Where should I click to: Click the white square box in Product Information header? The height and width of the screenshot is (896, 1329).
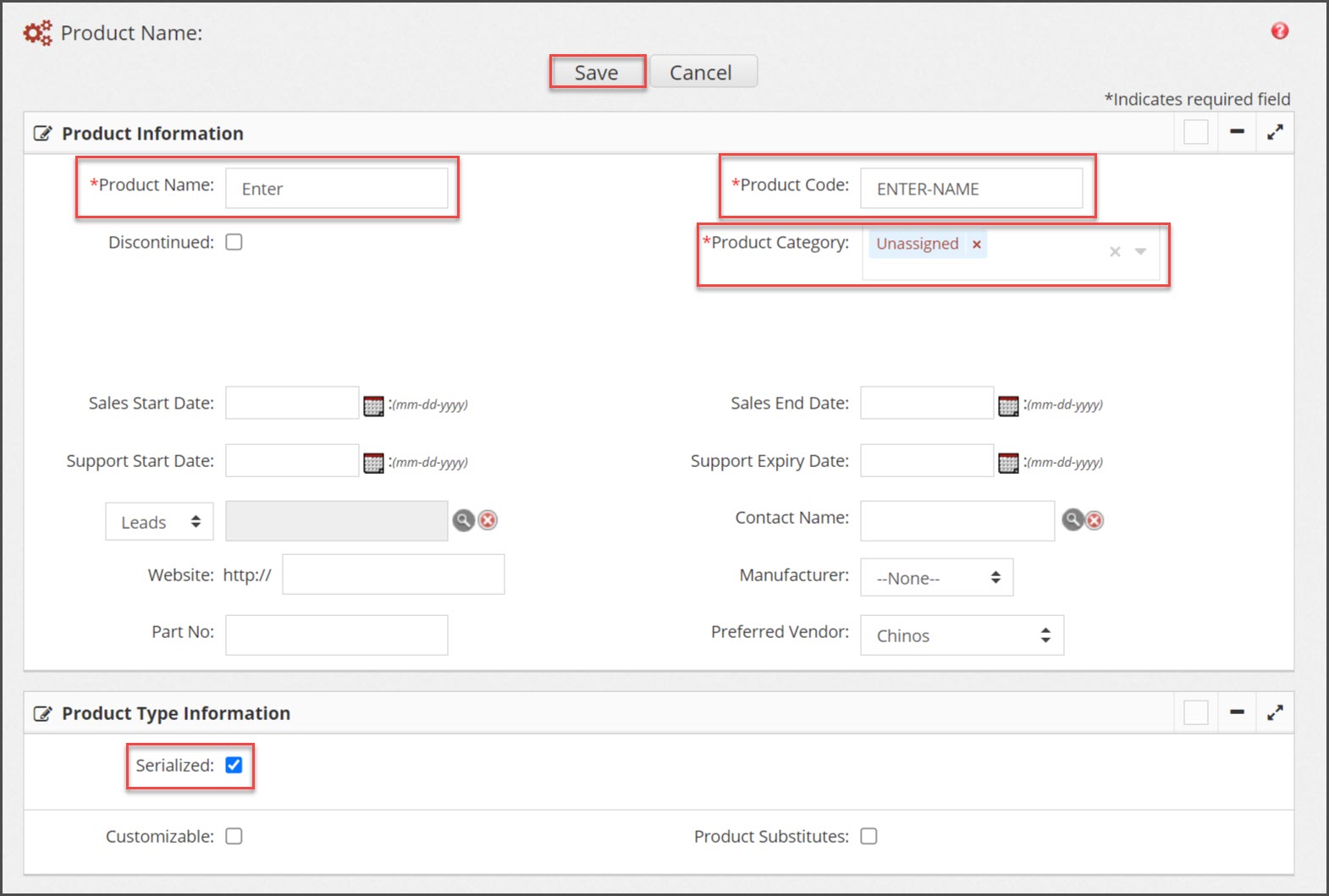point(1195,132)
